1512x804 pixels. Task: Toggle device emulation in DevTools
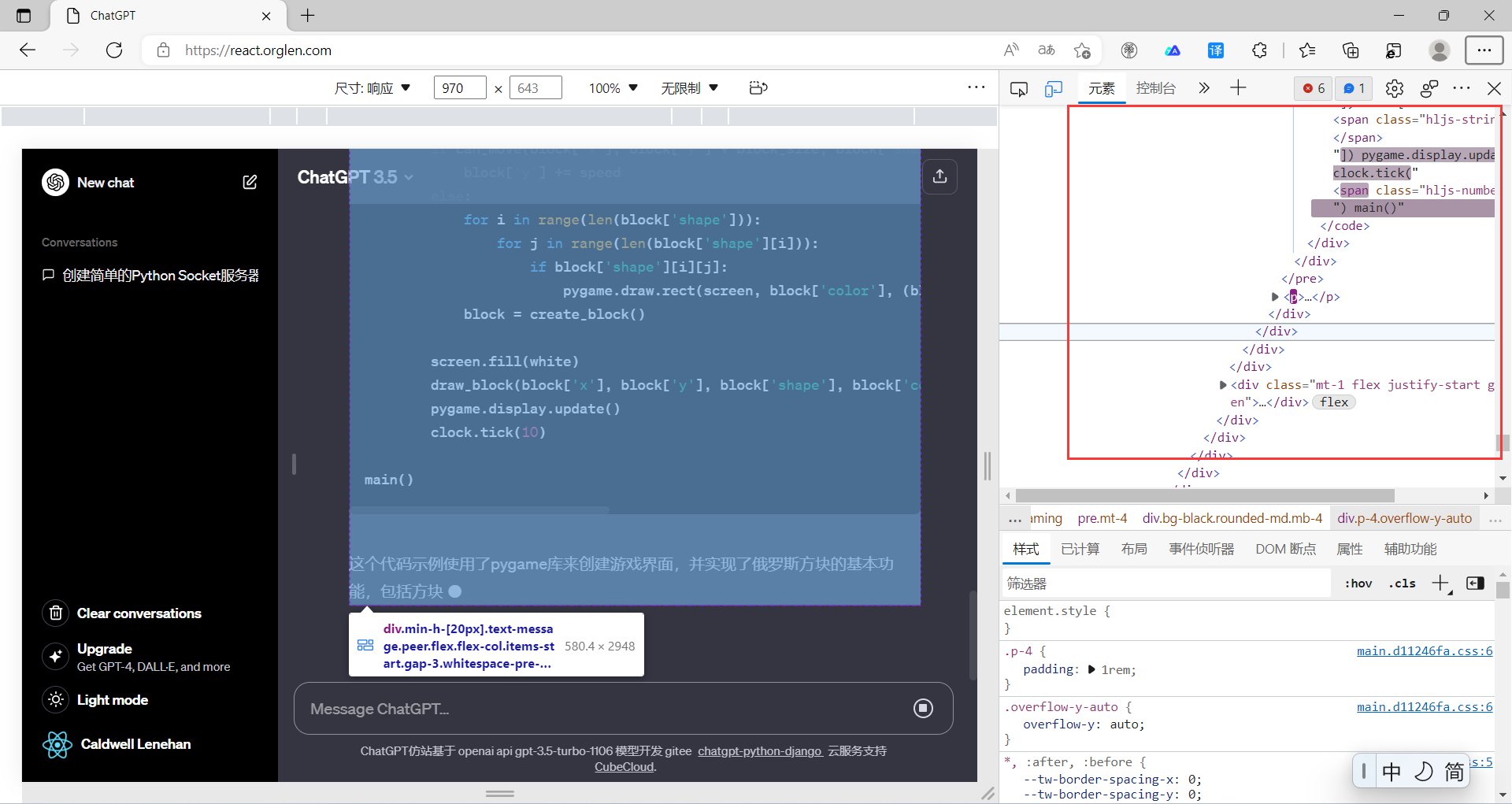(x=1054, y=88)
